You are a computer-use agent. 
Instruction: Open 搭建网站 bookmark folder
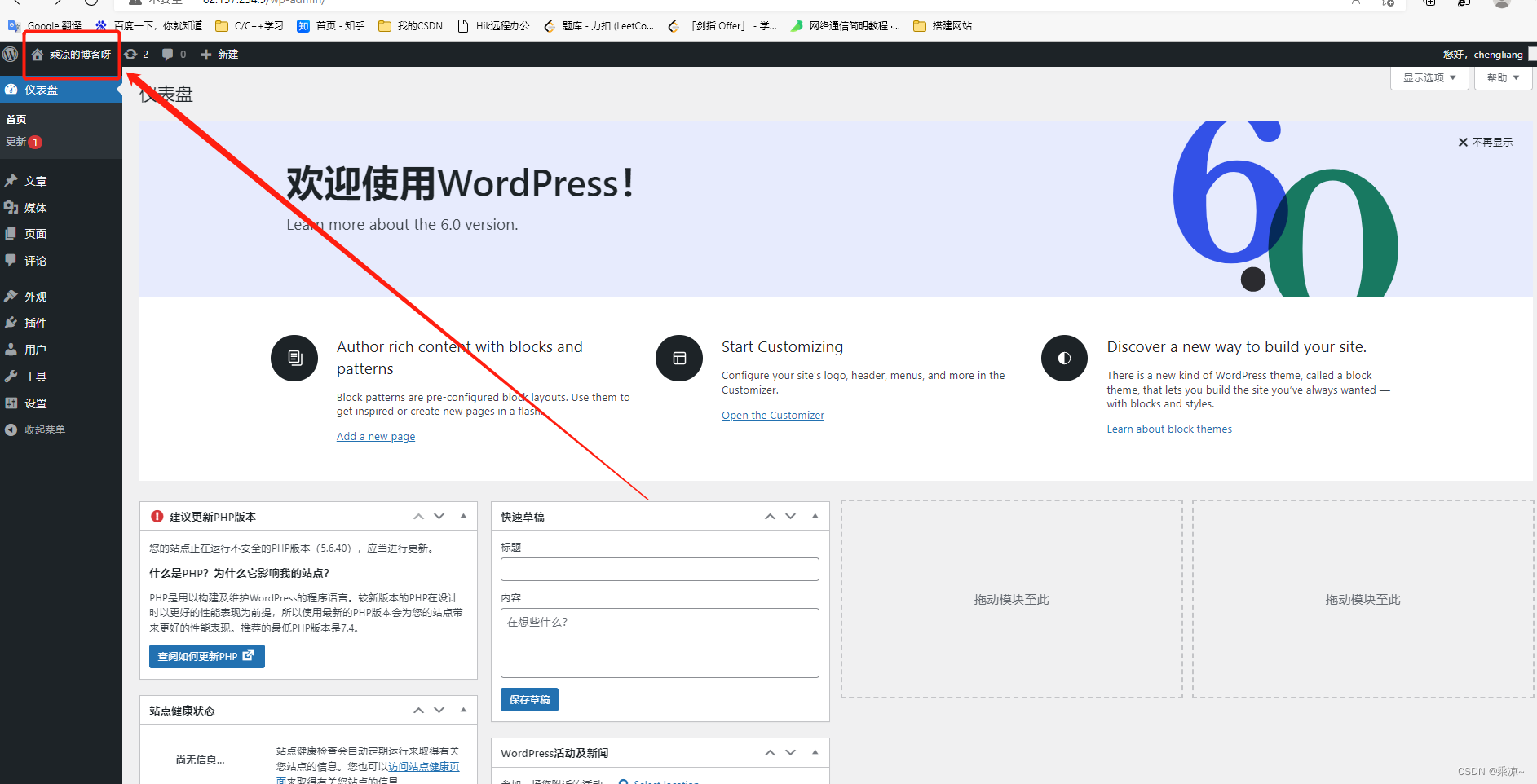click(x=943, y=26)
